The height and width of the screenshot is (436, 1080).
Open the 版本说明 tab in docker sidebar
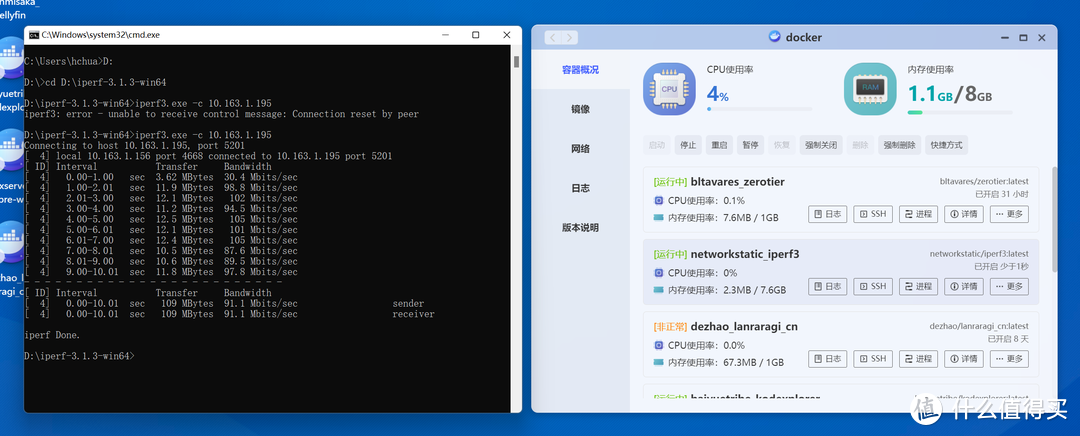[x=580, y=227]
